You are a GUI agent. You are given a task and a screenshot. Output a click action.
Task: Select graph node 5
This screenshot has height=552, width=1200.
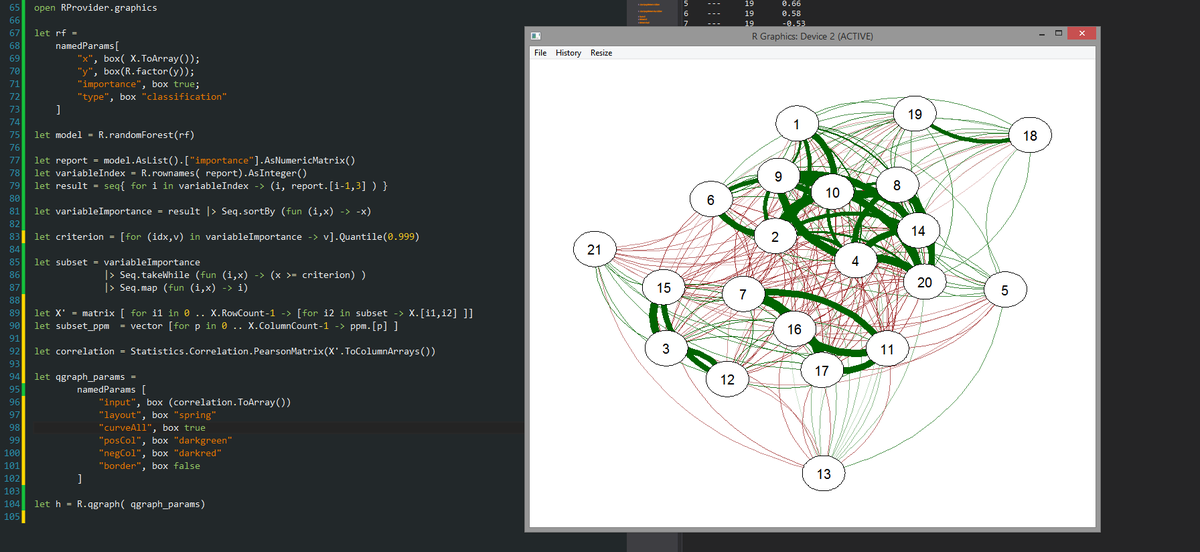pyautogui.click(x=1005, y=290)
